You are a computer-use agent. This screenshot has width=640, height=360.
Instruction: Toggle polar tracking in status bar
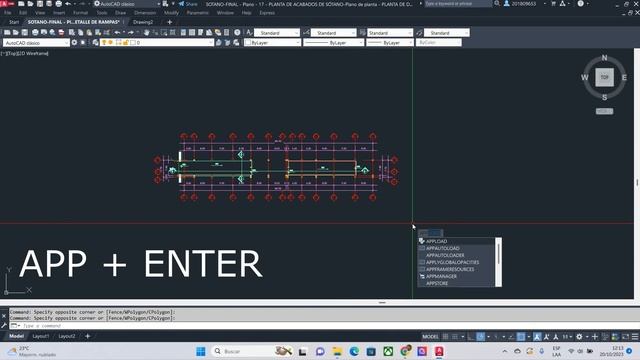point(481,337)
